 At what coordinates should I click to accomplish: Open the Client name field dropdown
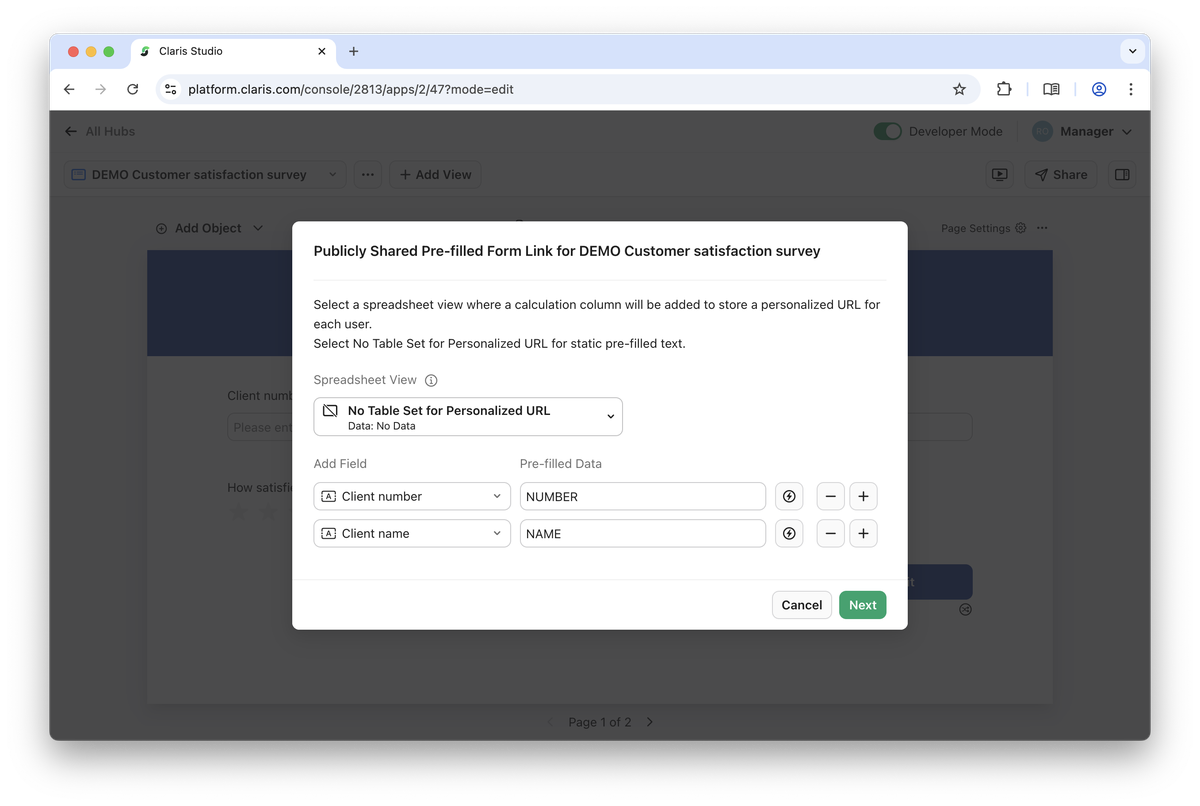(412, 534)
